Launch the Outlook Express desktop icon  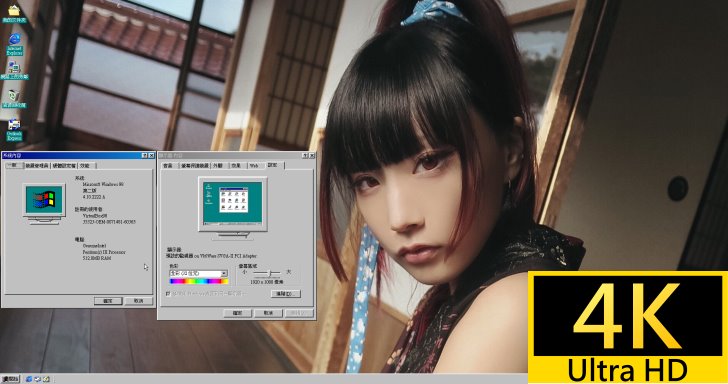tap(14, 129)
